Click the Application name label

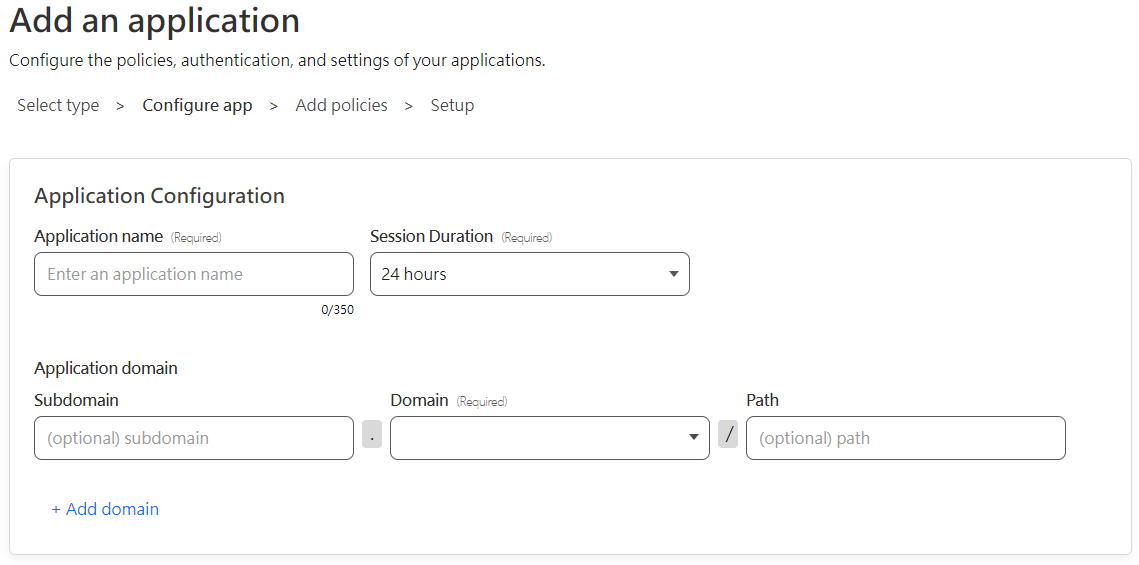98,236
